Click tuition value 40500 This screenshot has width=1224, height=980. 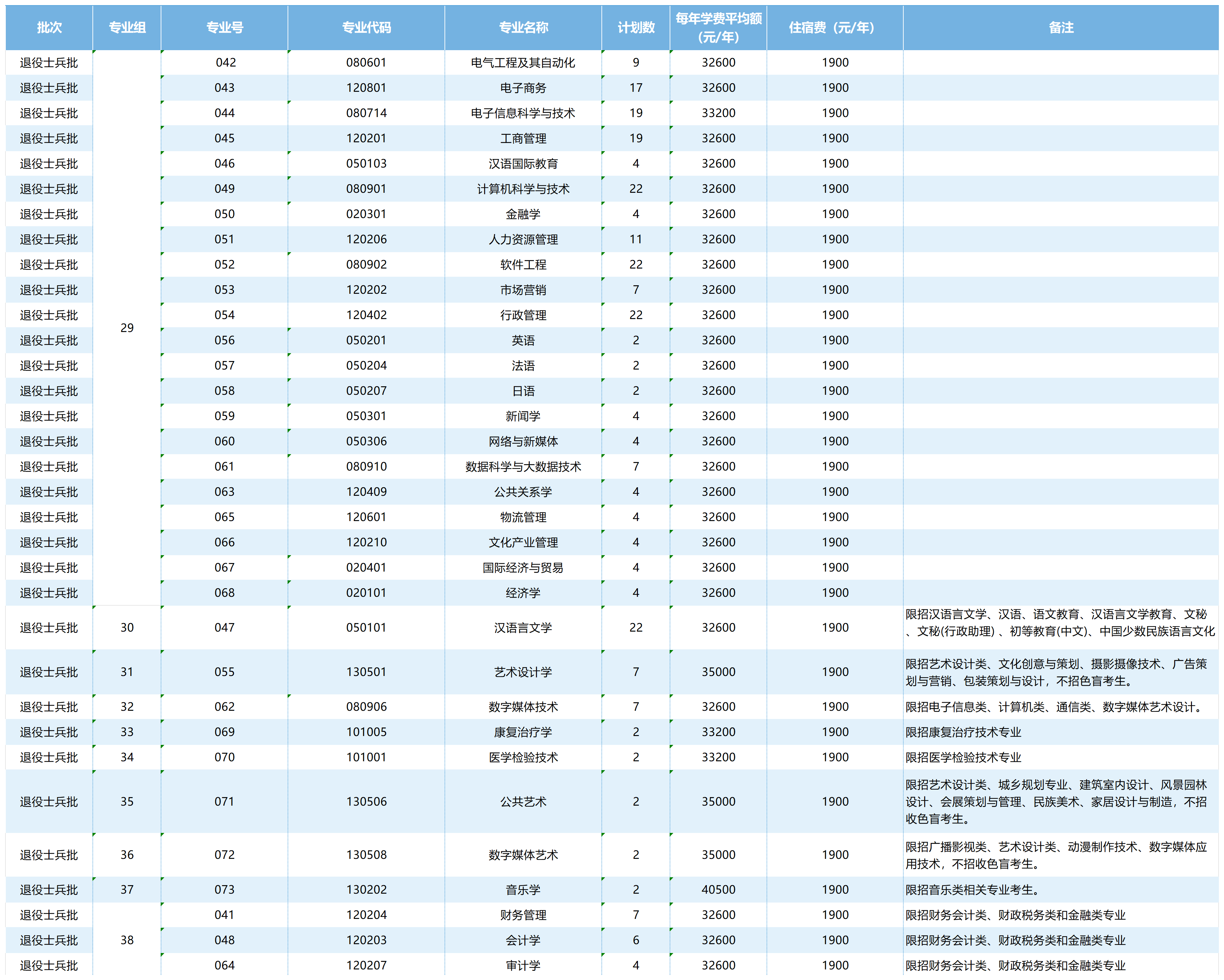(x=719, y=890)
